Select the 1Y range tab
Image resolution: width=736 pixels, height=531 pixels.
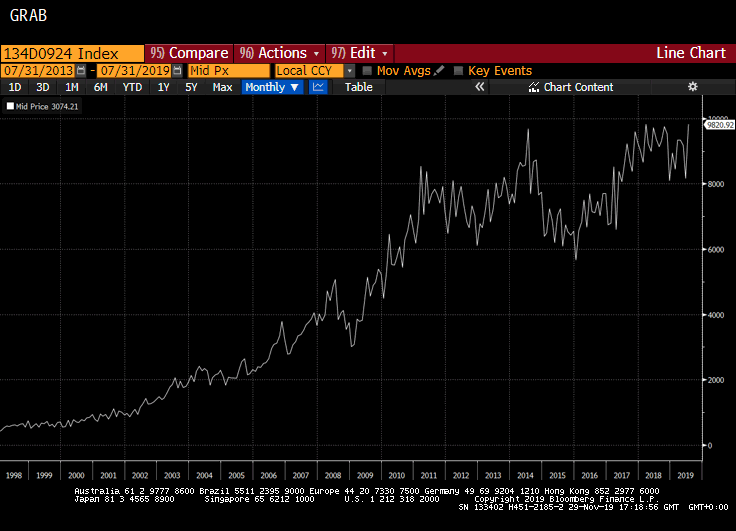tap(163, 87)
